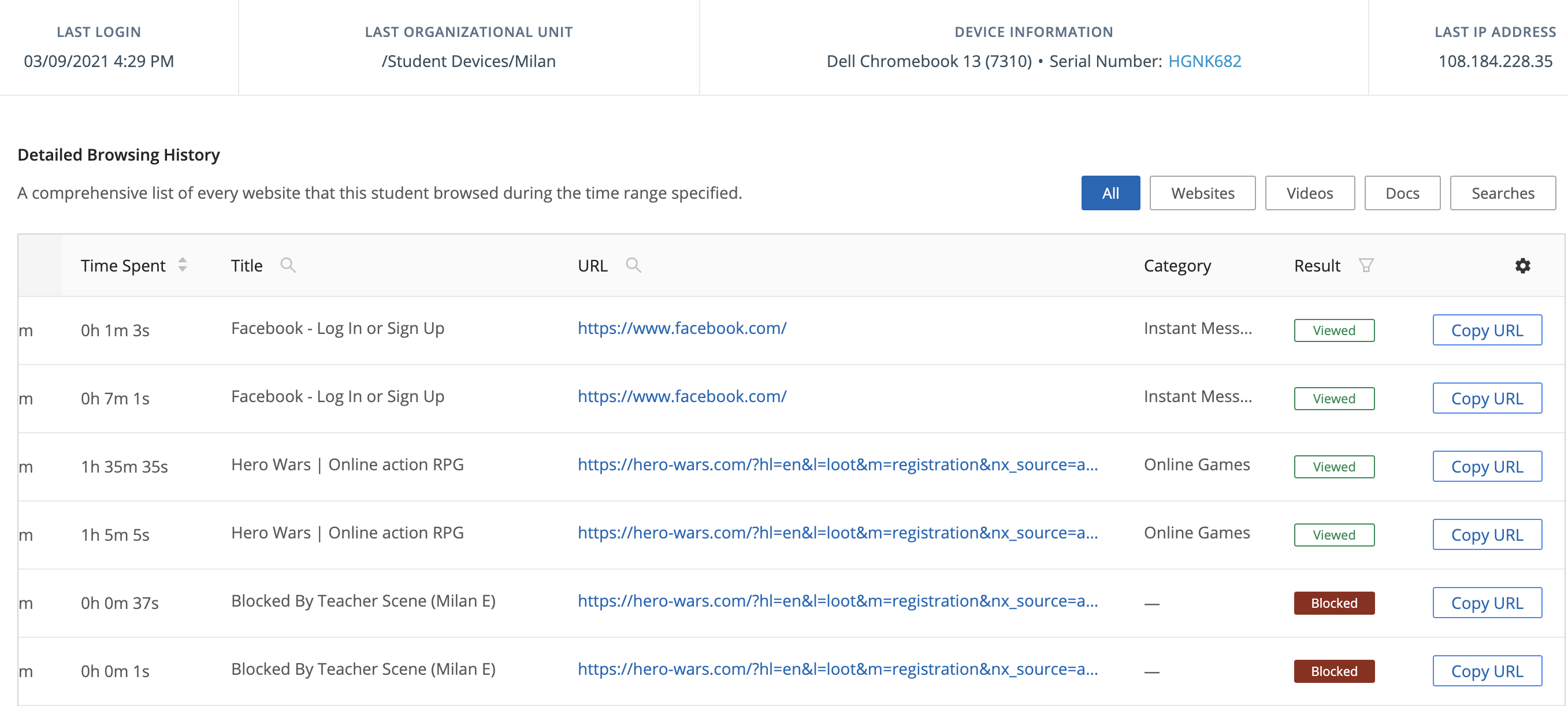This screenshot has width=1568, height=706.
Task: Show Searches in browsing history
Action: (x=1503, y=193)
